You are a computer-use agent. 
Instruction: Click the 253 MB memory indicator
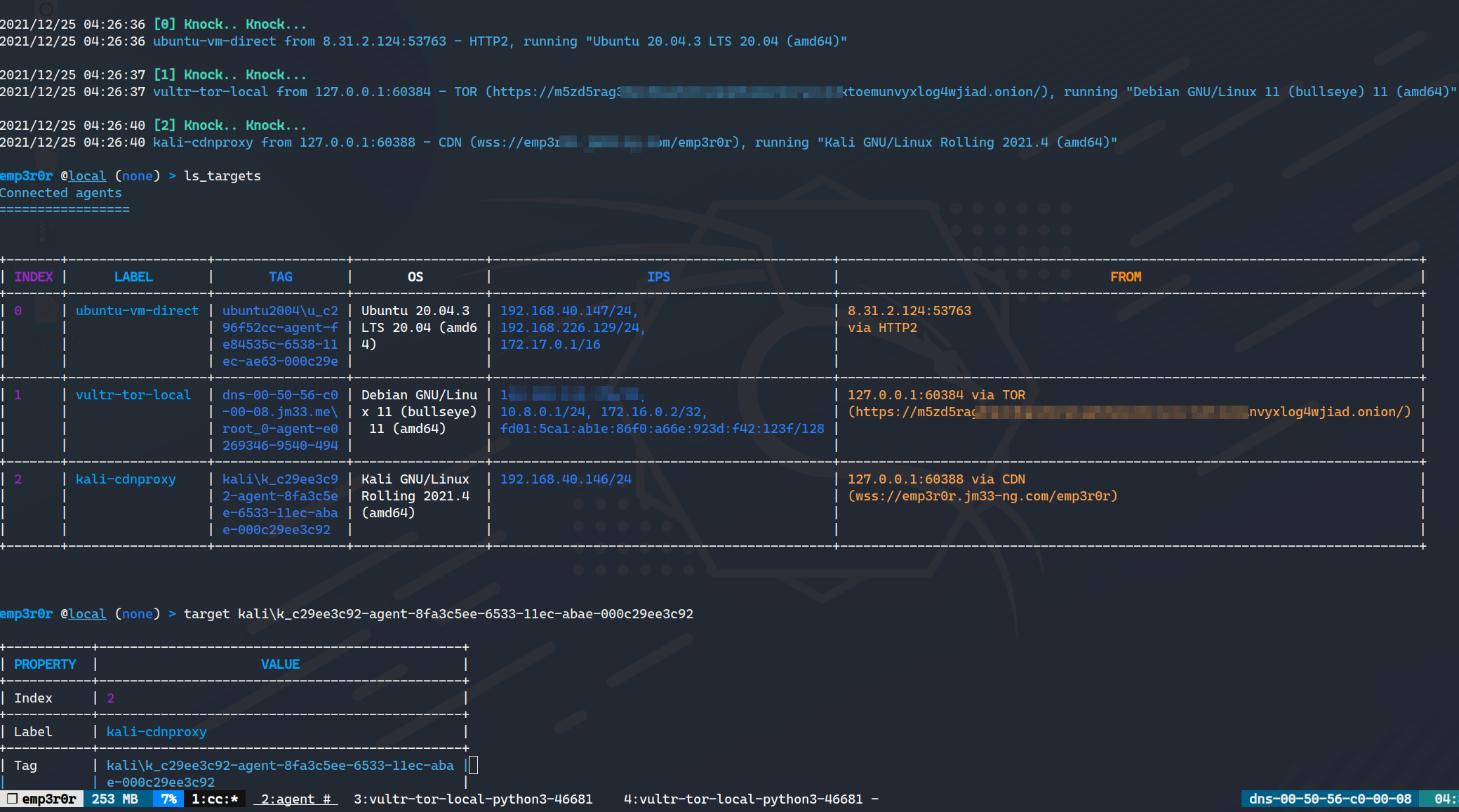pos(114,799)
